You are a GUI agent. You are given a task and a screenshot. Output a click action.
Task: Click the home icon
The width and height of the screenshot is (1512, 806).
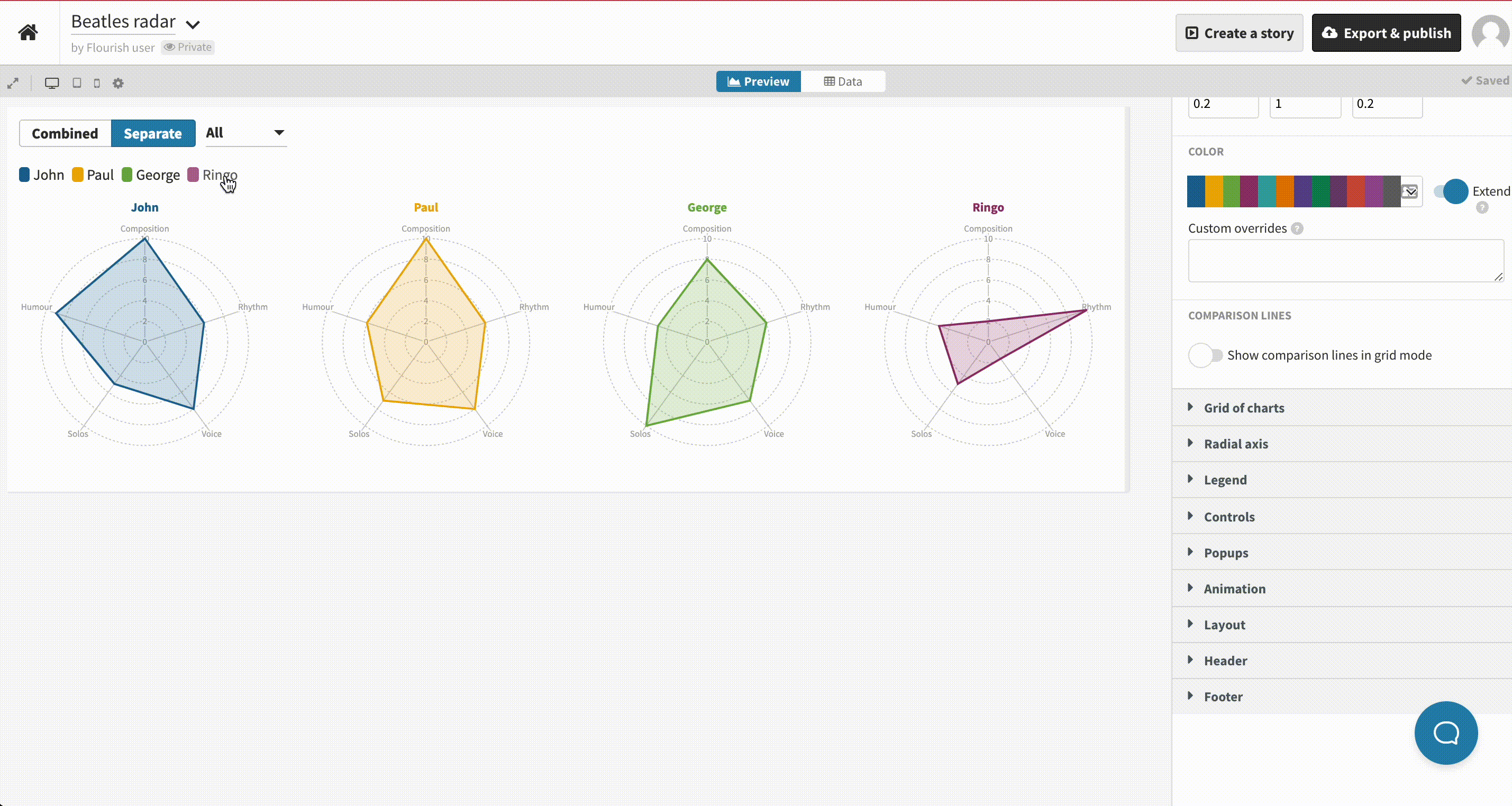point(28,32)
